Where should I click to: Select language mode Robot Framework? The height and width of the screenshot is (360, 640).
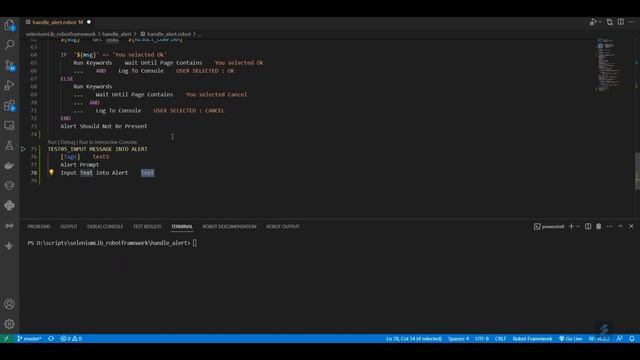532,339
